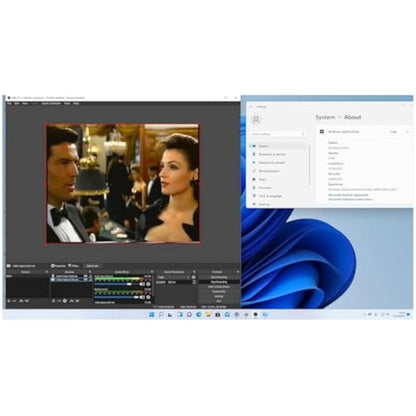Open the Microsoft Software License Terms link

click(351, 199)
